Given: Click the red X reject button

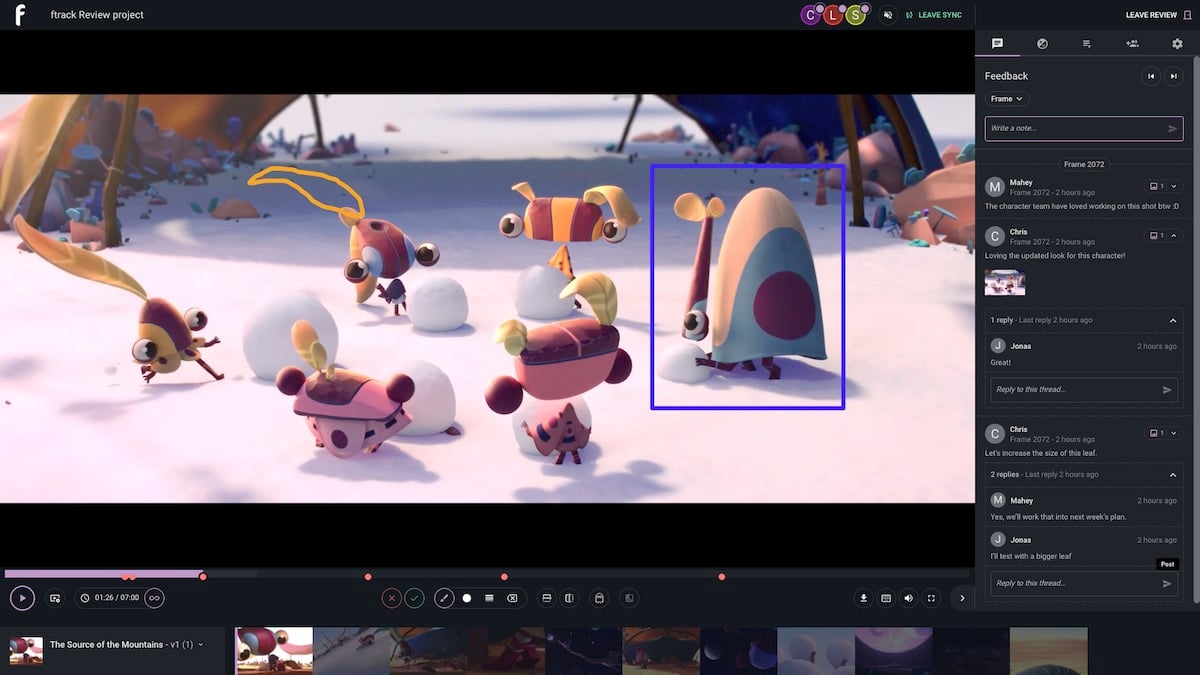Looking at the screenshot, I should [x=391, y=598].
